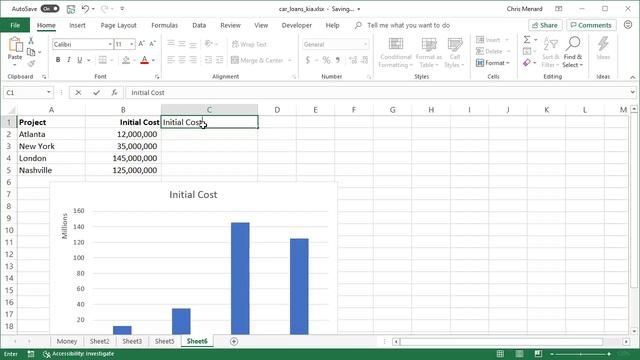Click the Cut scissors icon
The height and width of the screenshot is (360, 640).
click(x=31, y=41)
